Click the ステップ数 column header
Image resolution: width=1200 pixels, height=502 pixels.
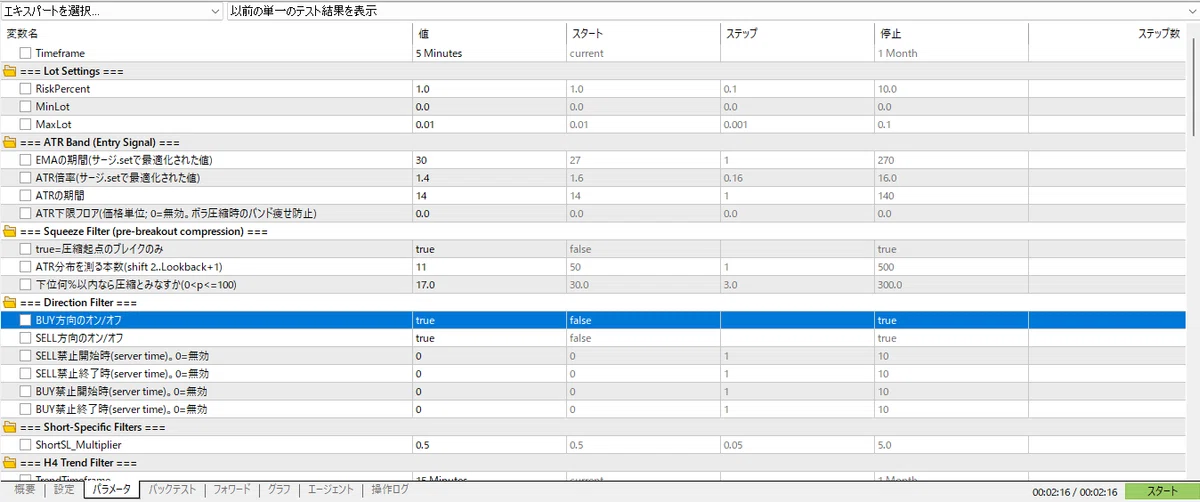tap(1106, 33)
